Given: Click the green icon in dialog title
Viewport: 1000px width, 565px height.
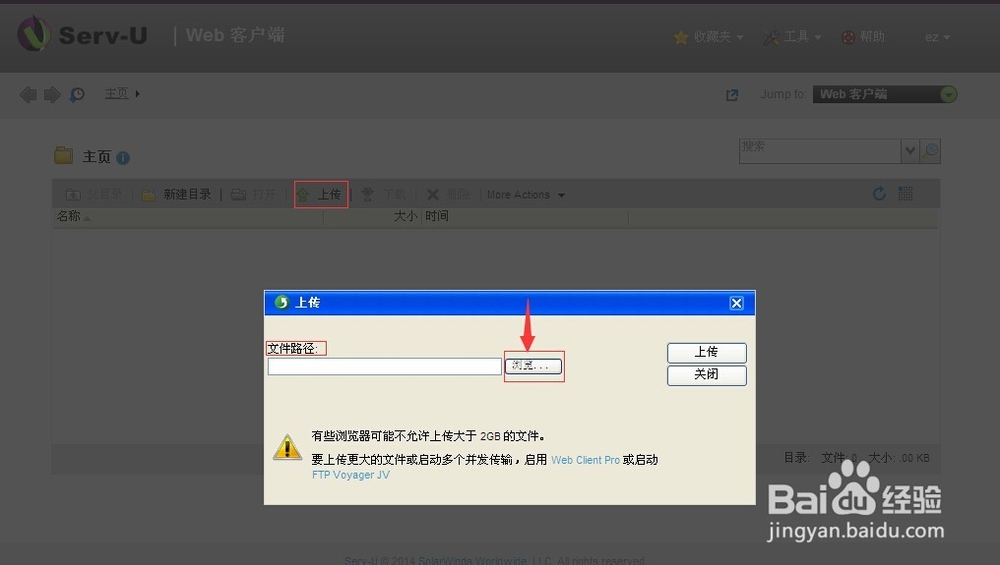Looking at the screenshot, I should [x=281, y=302].
